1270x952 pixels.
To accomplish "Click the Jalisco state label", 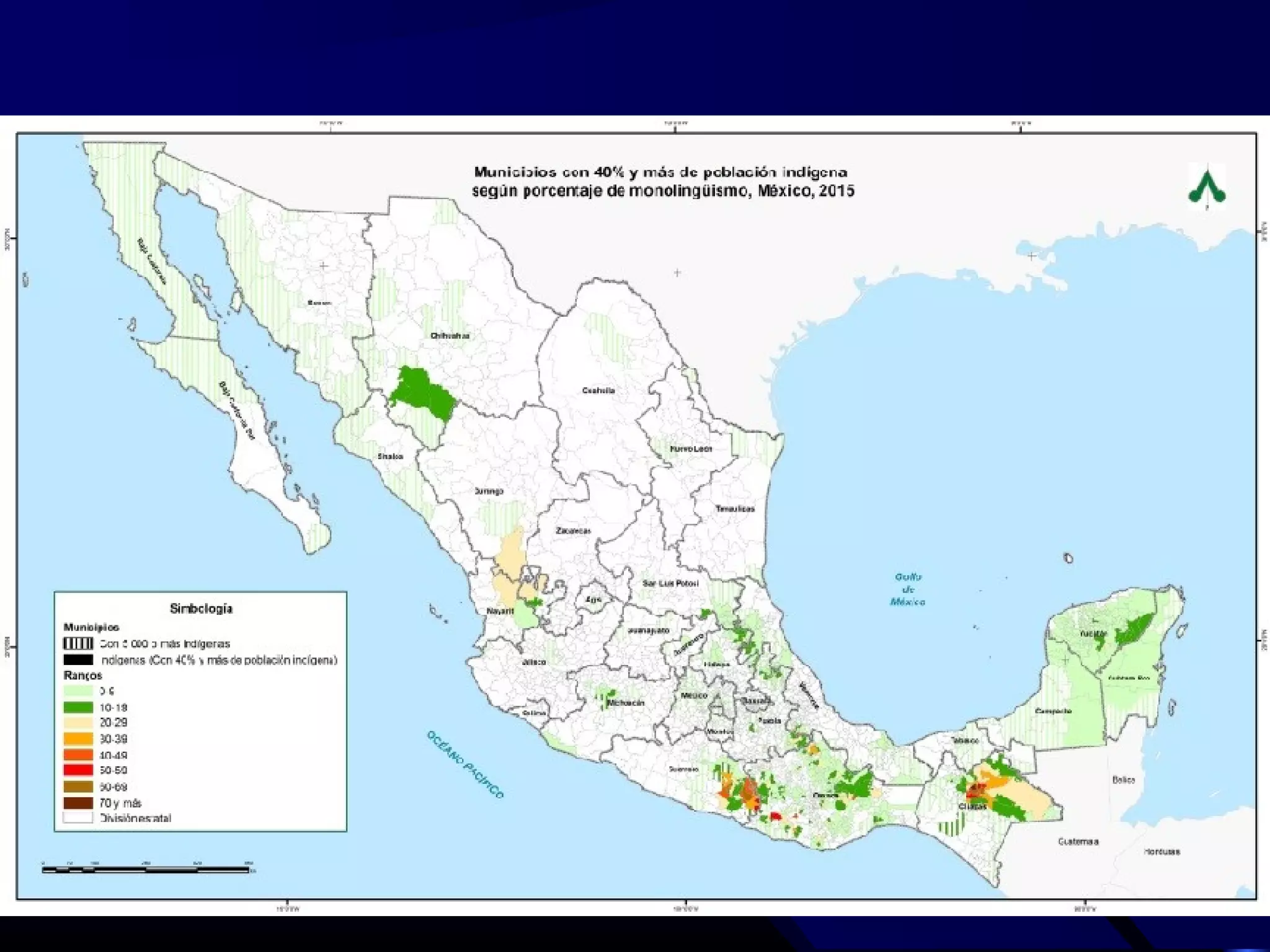I will click(x=534, y=662).
